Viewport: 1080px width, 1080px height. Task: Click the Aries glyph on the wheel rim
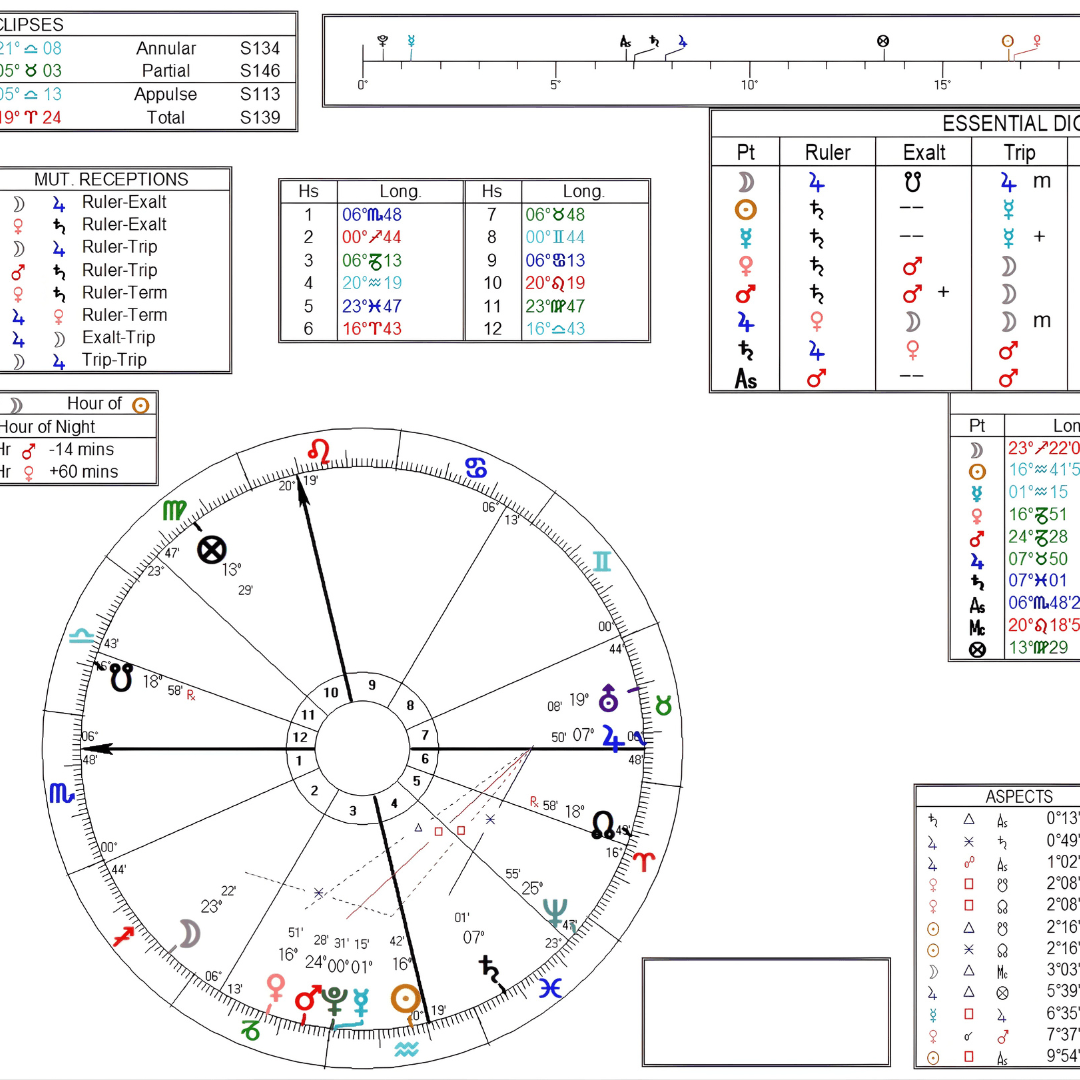tap(643, 862)
